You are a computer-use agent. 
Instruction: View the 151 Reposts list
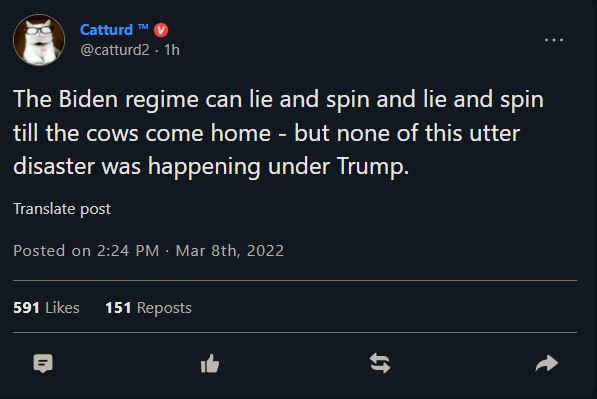tap(148, 308)
